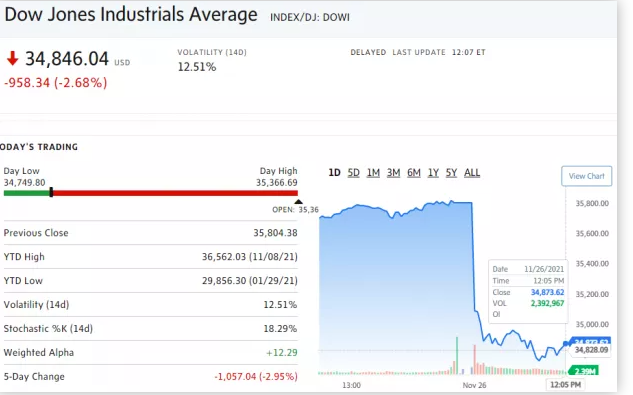Click the Previous Close value 35,804.38
633x395 pixels.
point(275,233)
